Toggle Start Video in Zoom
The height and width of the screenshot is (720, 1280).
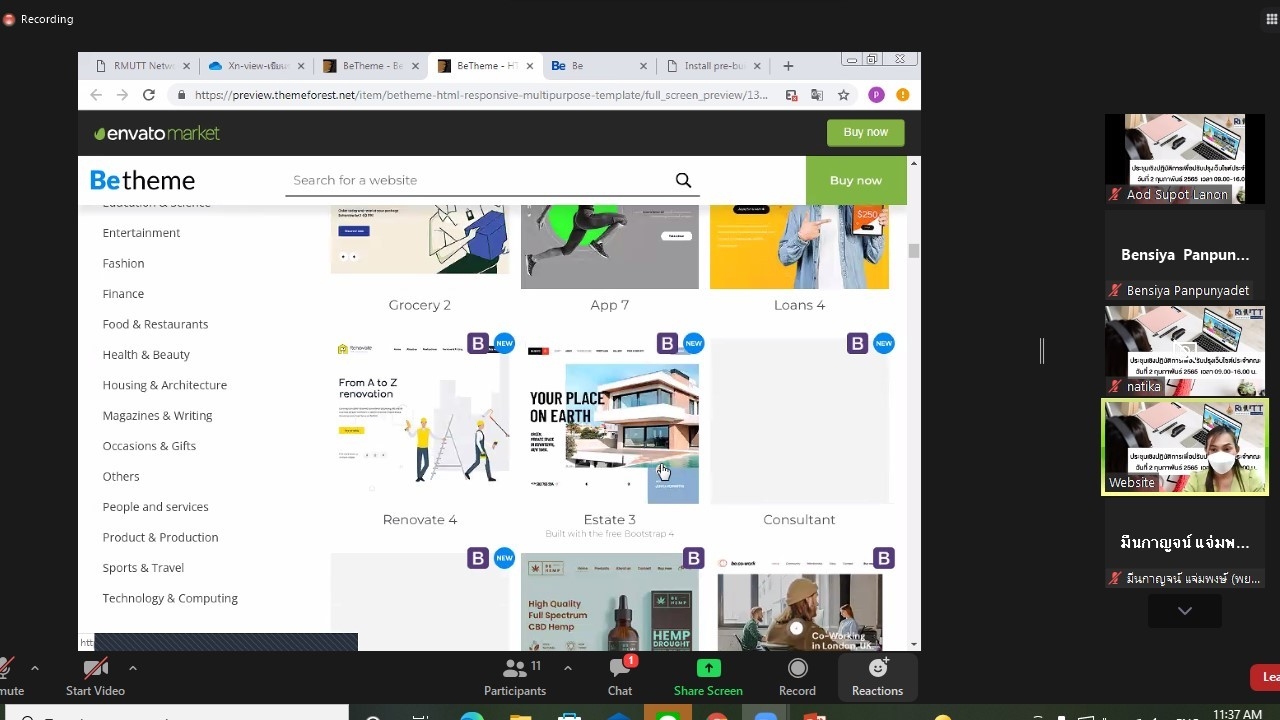pyautogui.click(x=95, y=677)
